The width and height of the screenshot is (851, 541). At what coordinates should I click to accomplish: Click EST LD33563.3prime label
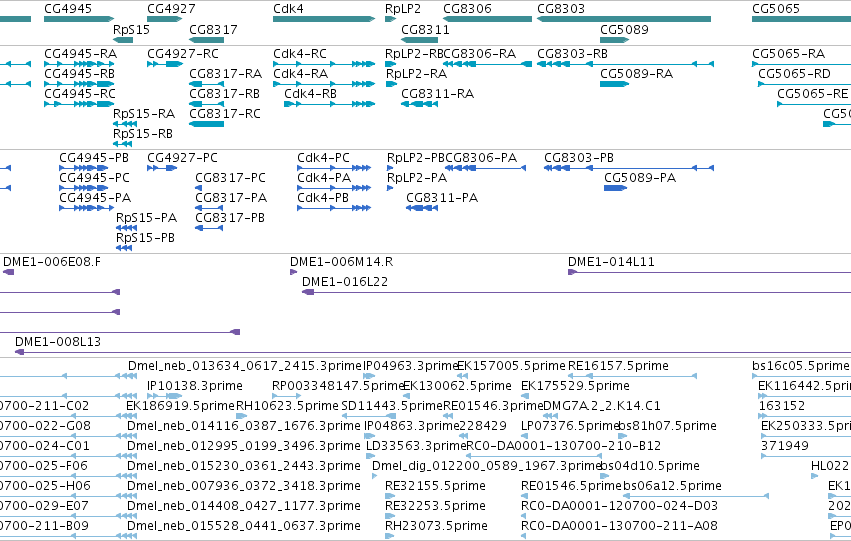417,447
